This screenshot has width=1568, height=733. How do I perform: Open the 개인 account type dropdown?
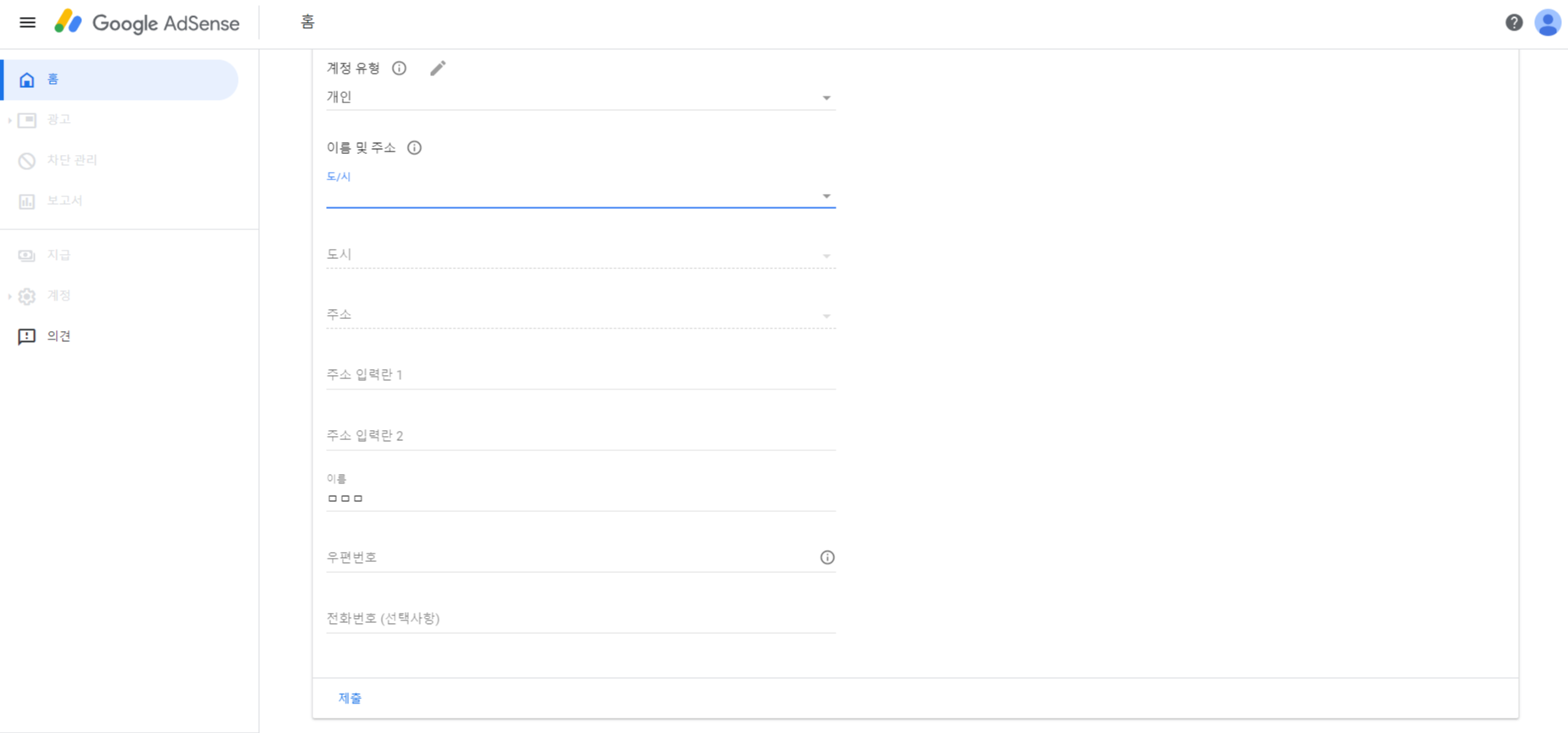tap(581, 97)
